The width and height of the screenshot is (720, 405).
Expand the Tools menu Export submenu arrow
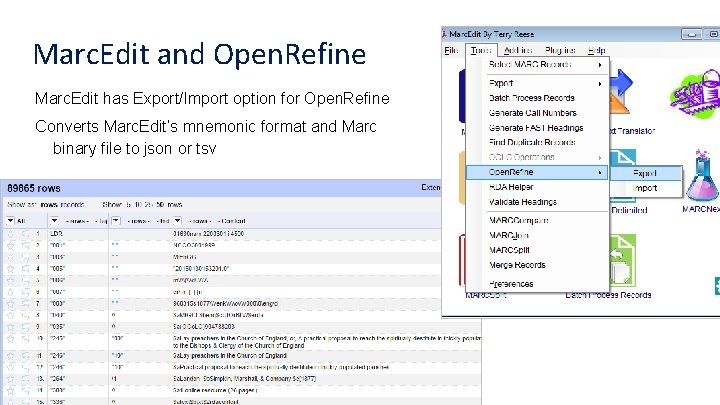600,84
